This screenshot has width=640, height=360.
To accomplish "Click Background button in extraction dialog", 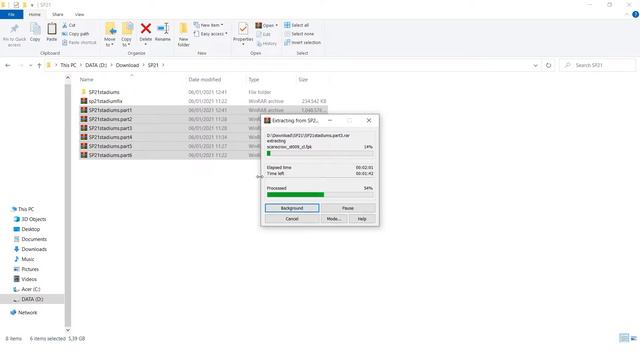I will 292,208.
